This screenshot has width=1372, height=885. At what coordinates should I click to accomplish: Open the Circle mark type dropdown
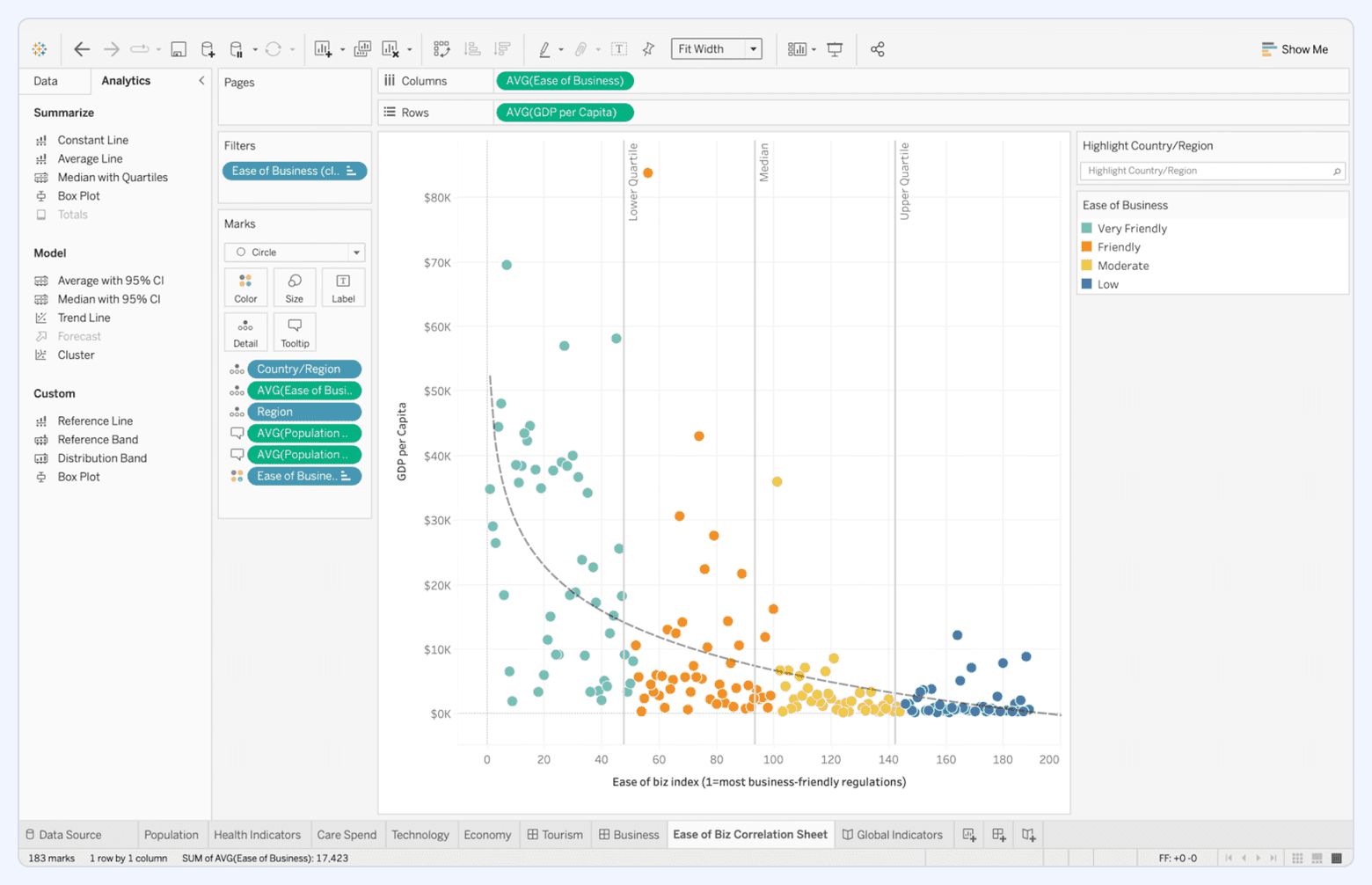(356, 252)
